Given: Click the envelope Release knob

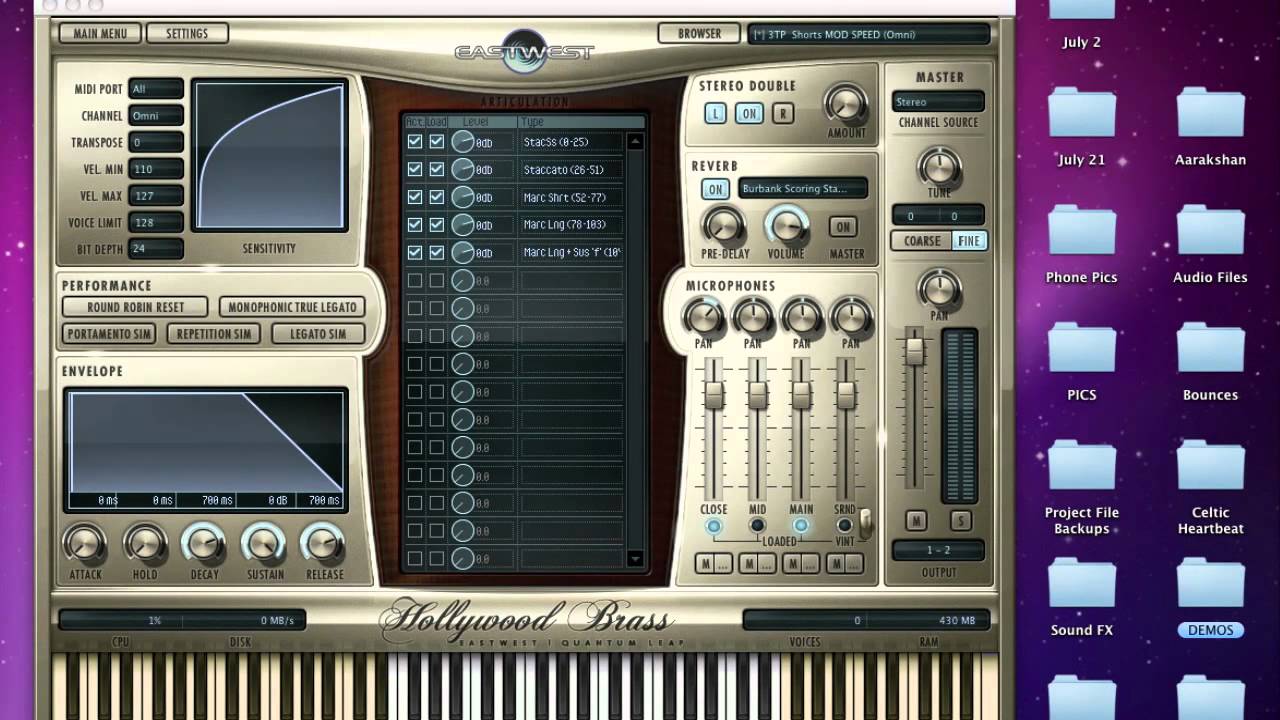Looking at the screenshot, I should coord(323,544).
